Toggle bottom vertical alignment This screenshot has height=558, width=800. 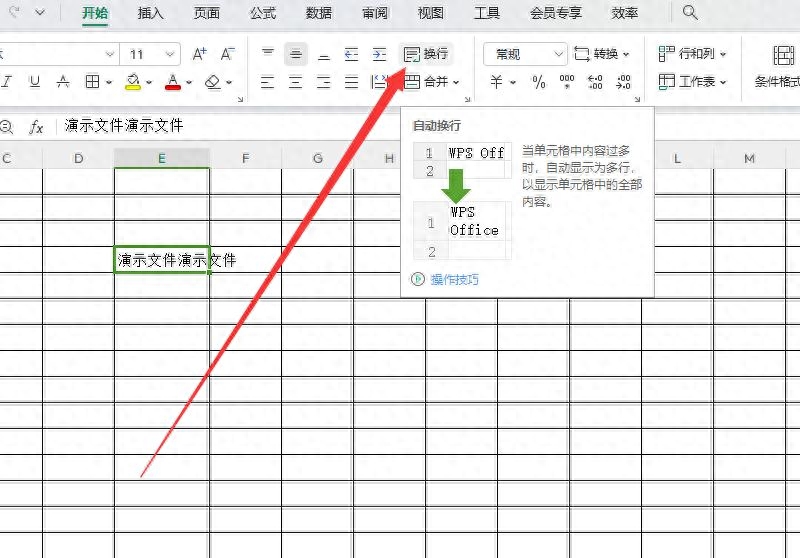[x=323, y=56]
